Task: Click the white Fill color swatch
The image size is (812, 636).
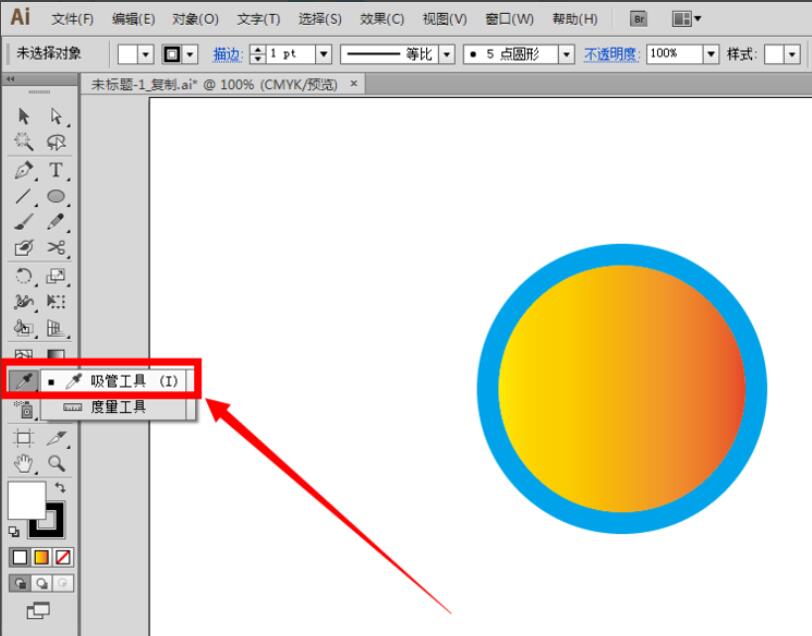Action: point(25,499)
